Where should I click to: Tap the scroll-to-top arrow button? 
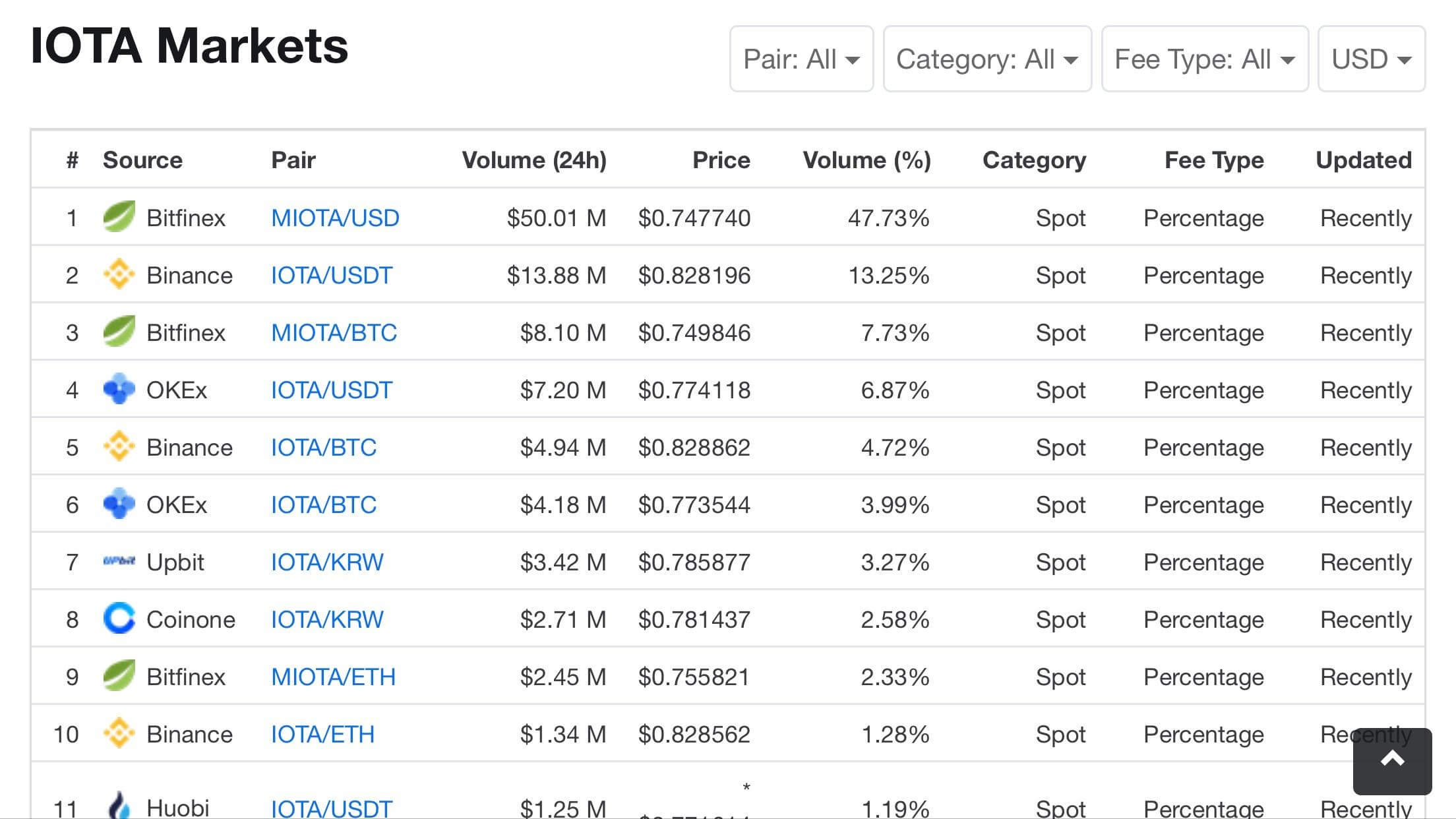coord(1392,761)
